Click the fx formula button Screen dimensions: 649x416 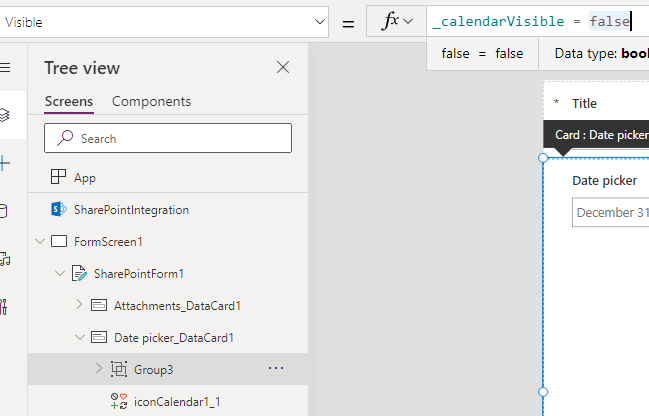396,22
